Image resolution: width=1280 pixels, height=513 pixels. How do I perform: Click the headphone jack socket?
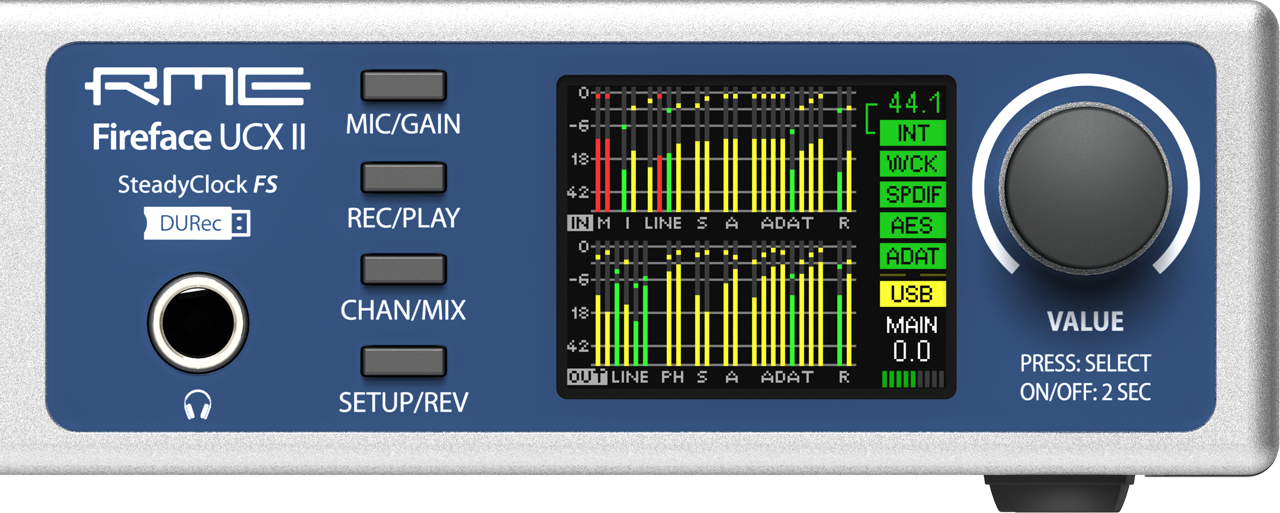[197, 323]
